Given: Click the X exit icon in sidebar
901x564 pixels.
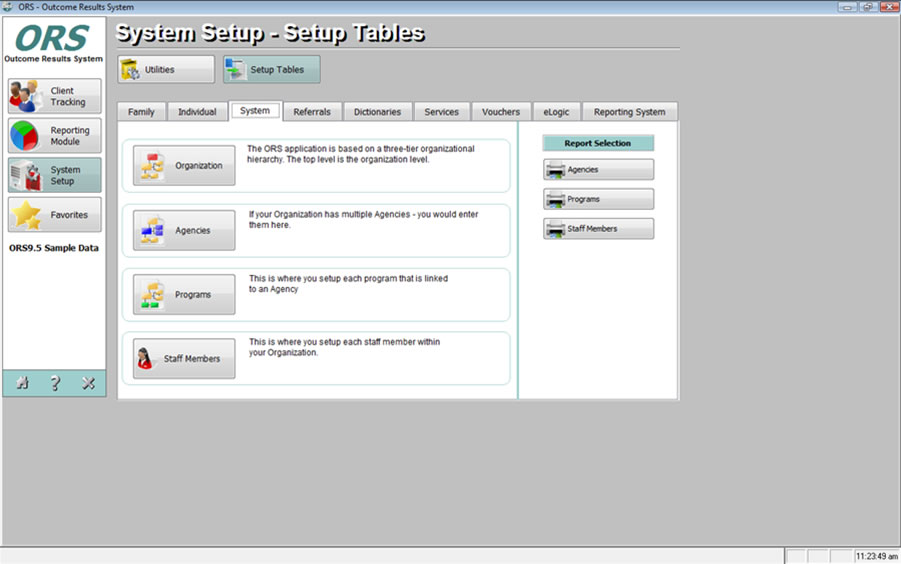Looking at the screenshot, I should point(88,383).
